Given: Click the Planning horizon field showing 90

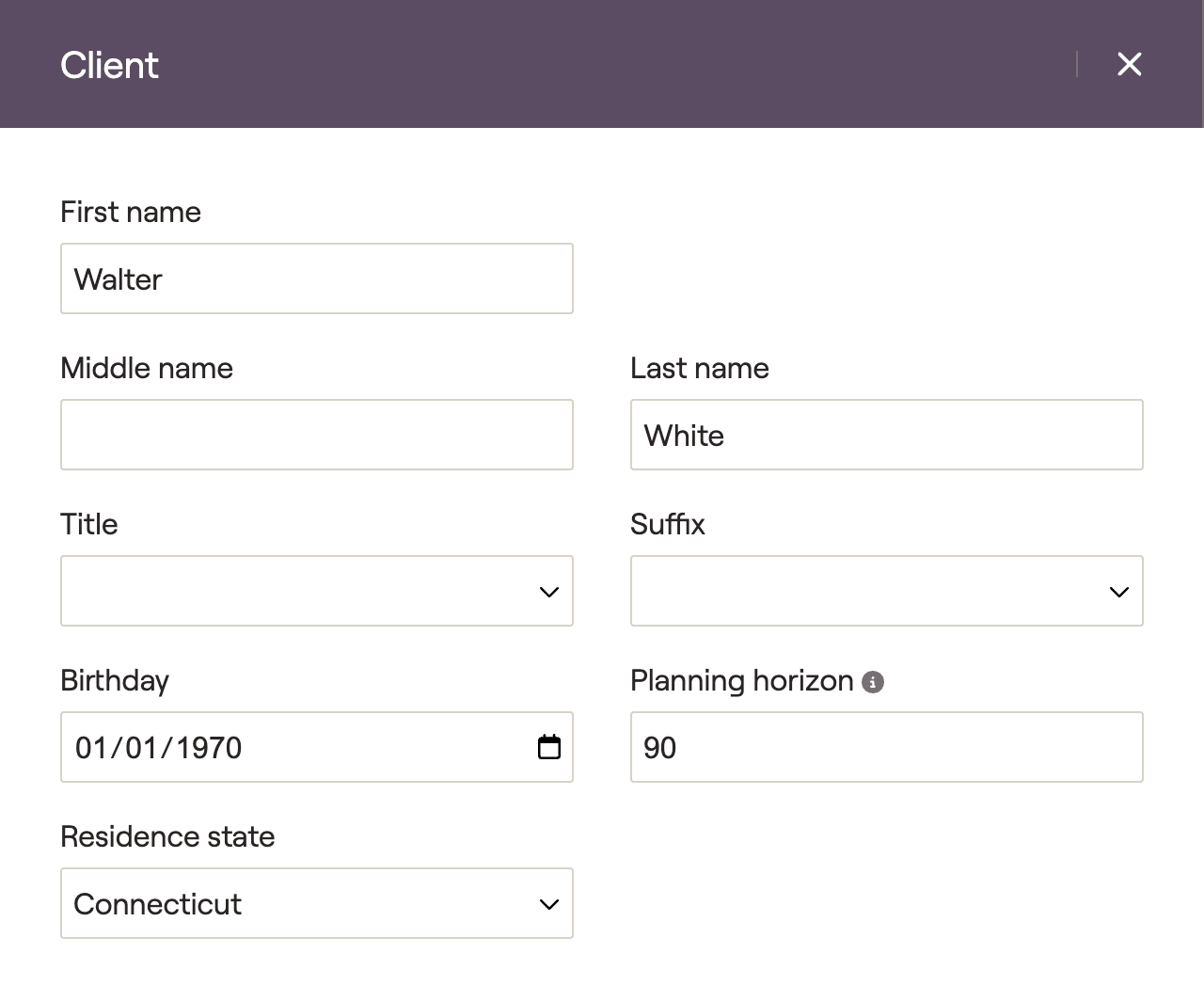Looking at the screenshot, I should (886, 748).
